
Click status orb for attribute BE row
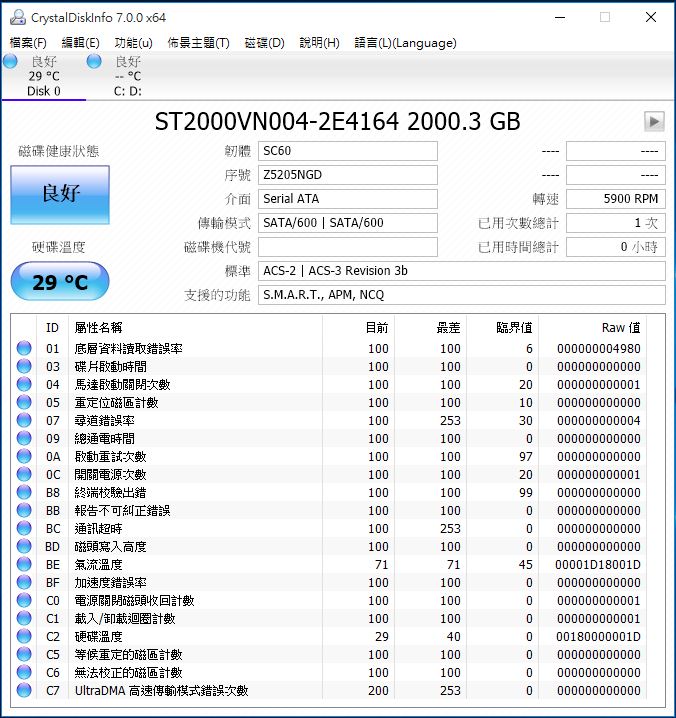[24, 564]
